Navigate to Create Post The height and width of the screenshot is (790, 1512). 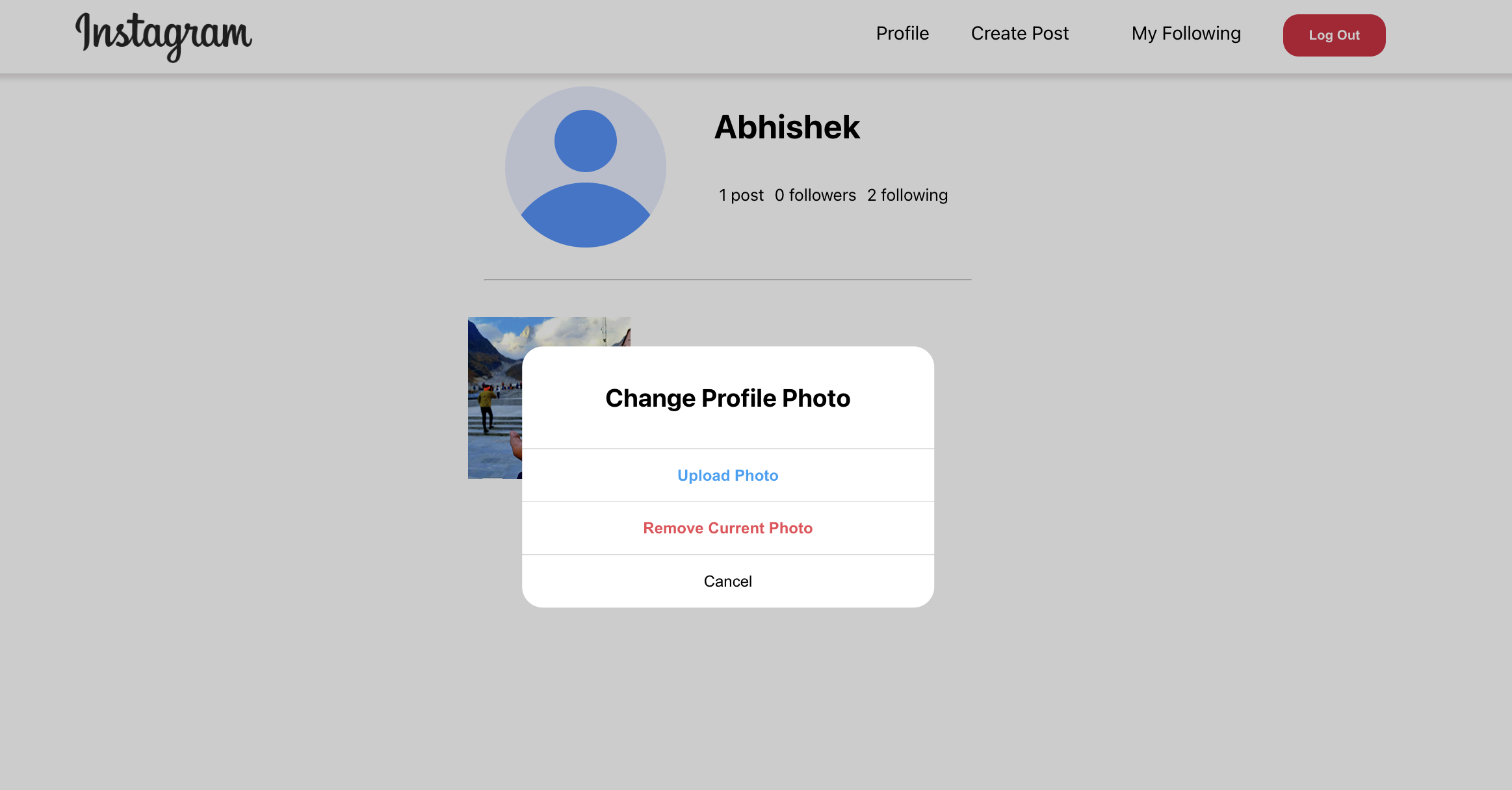(x=1019, y=33)
